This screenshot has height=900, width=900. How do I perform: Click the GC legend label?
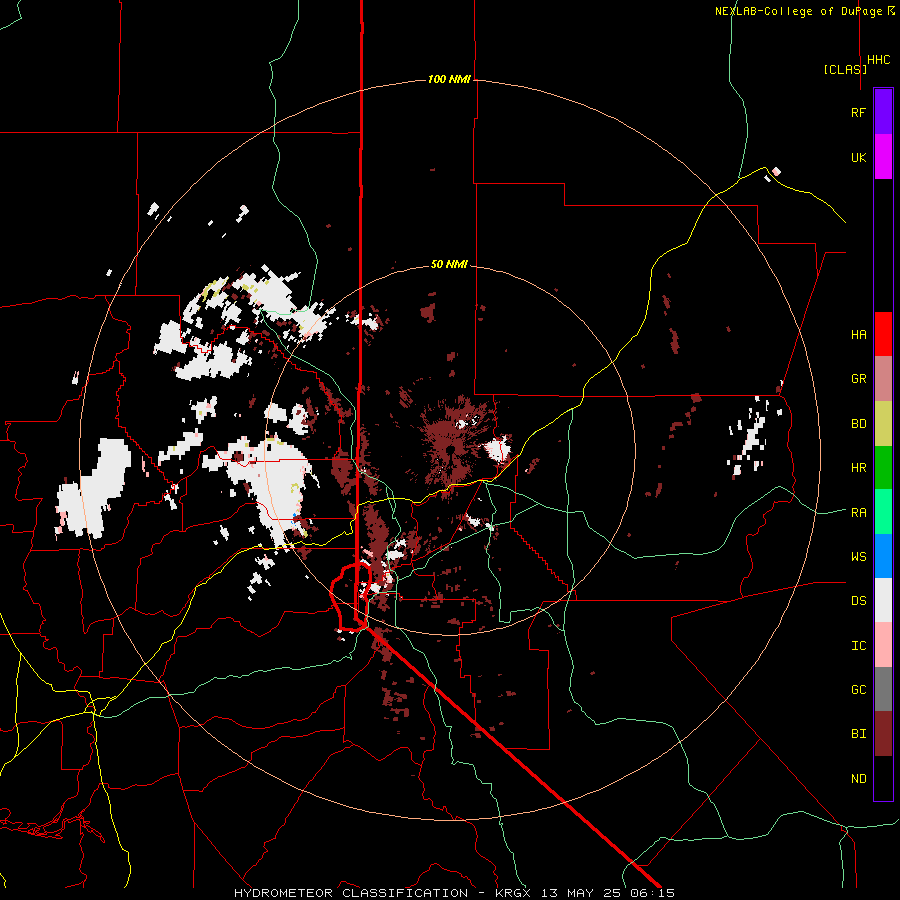858,689
